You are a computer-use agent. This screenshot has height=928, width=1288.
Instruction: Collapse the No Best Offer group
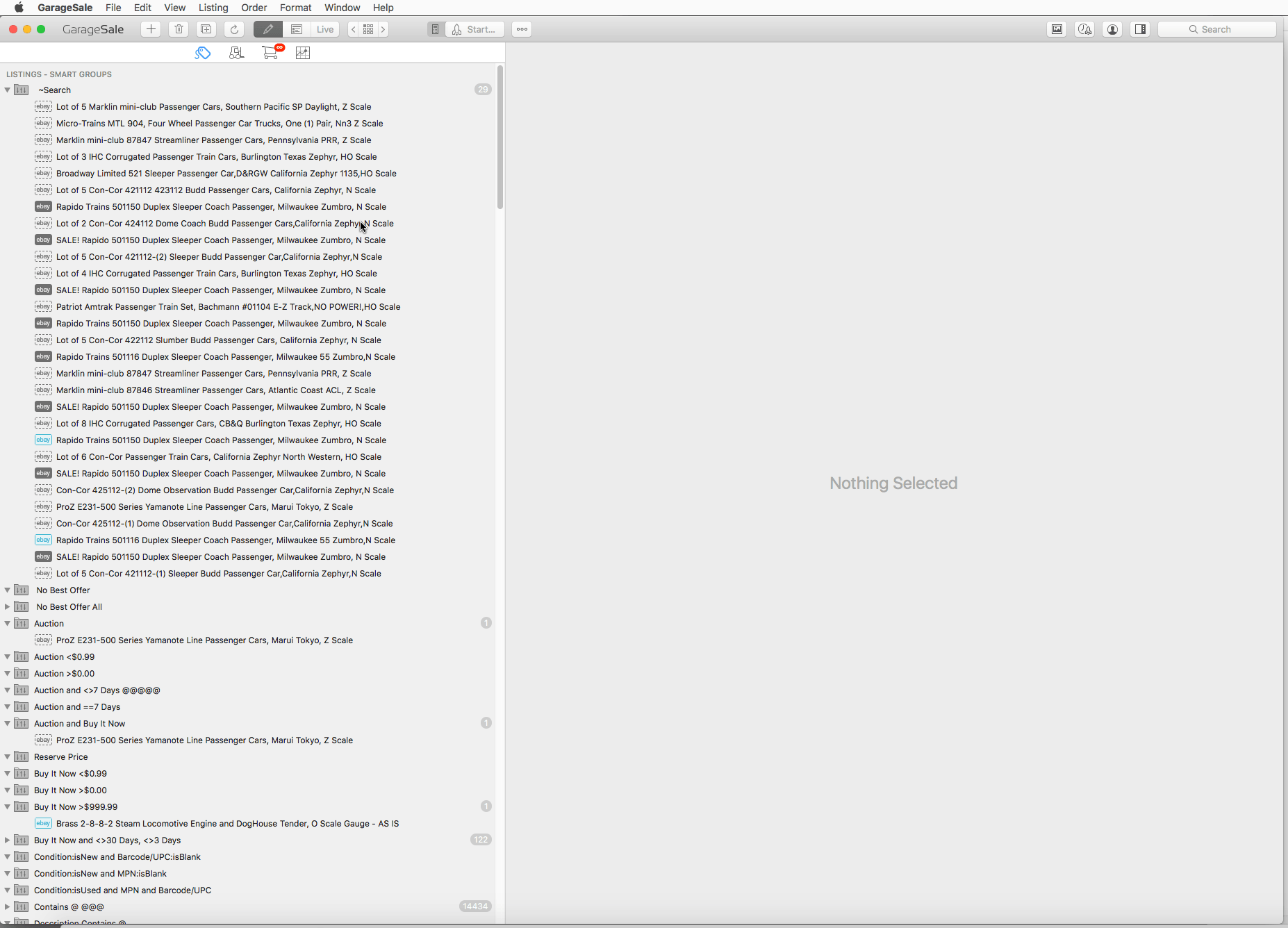(8, 590)
